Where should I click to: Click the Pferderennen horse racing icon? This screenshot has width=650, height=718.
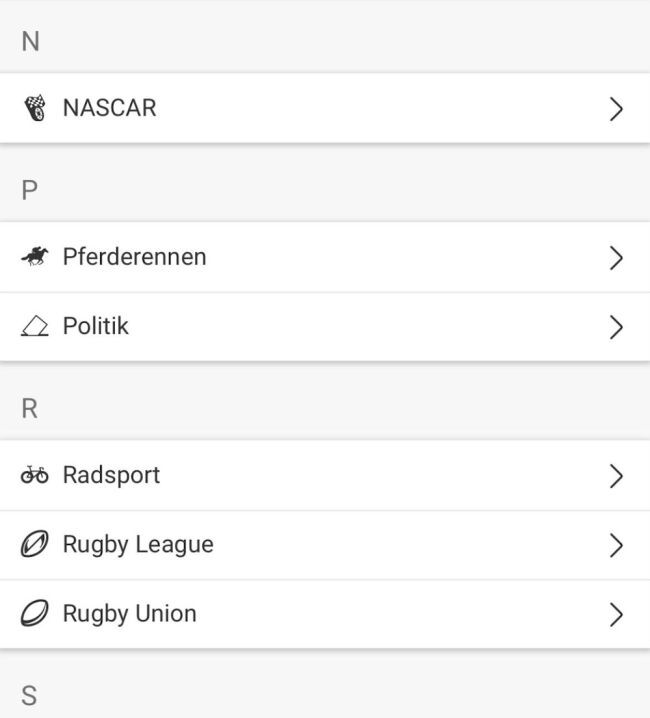pyautogui.click(x=34, y=257)
